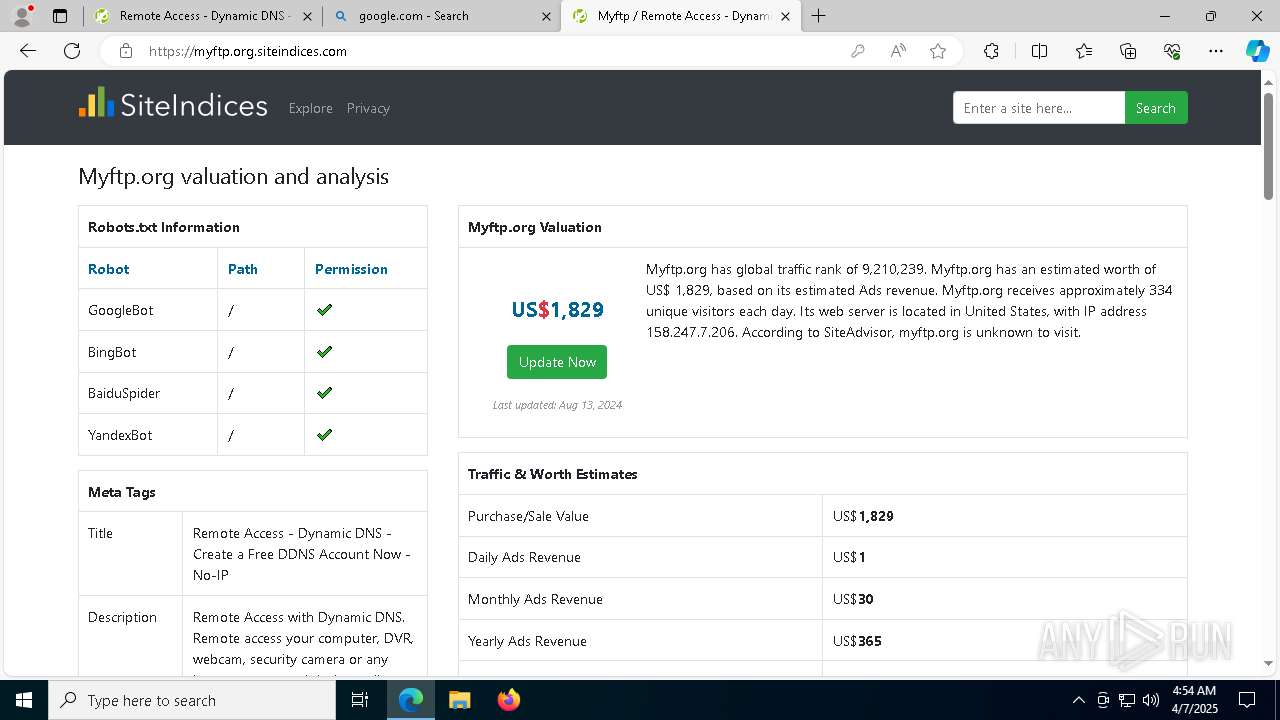Click the Path column header

(242, 269)
